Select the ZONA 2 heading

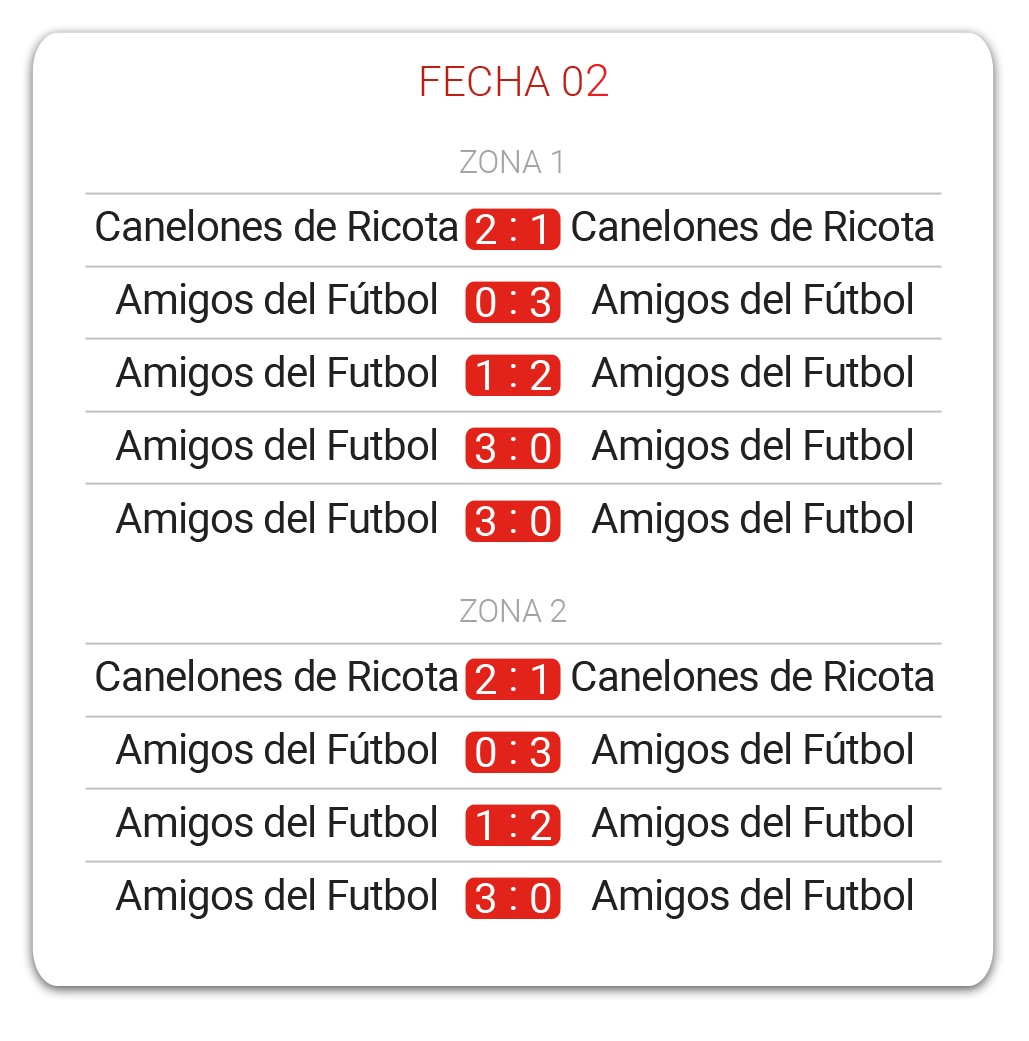click(513, 611)
